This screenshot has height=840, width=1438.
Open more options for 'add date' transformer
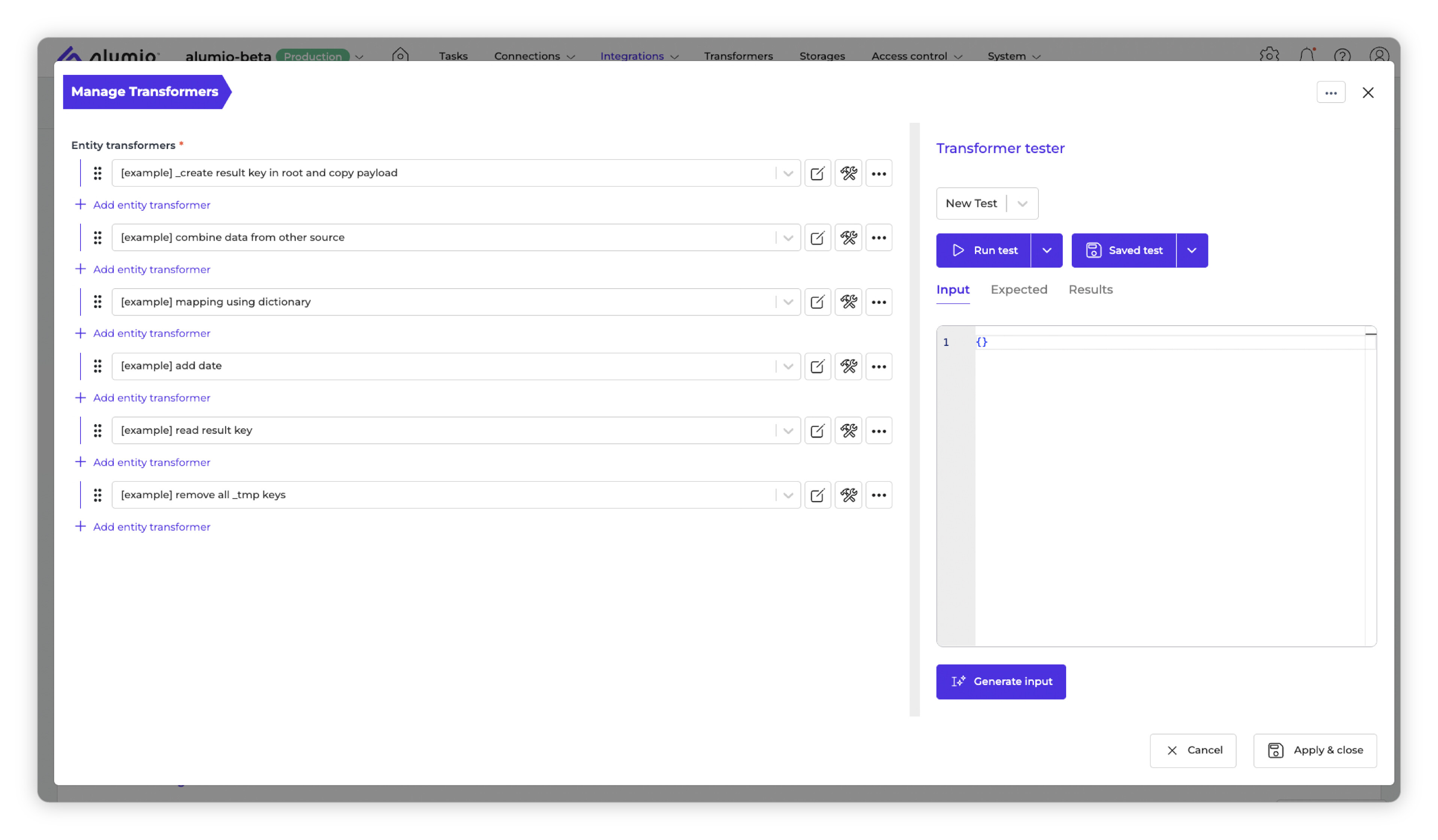[879, 367]
